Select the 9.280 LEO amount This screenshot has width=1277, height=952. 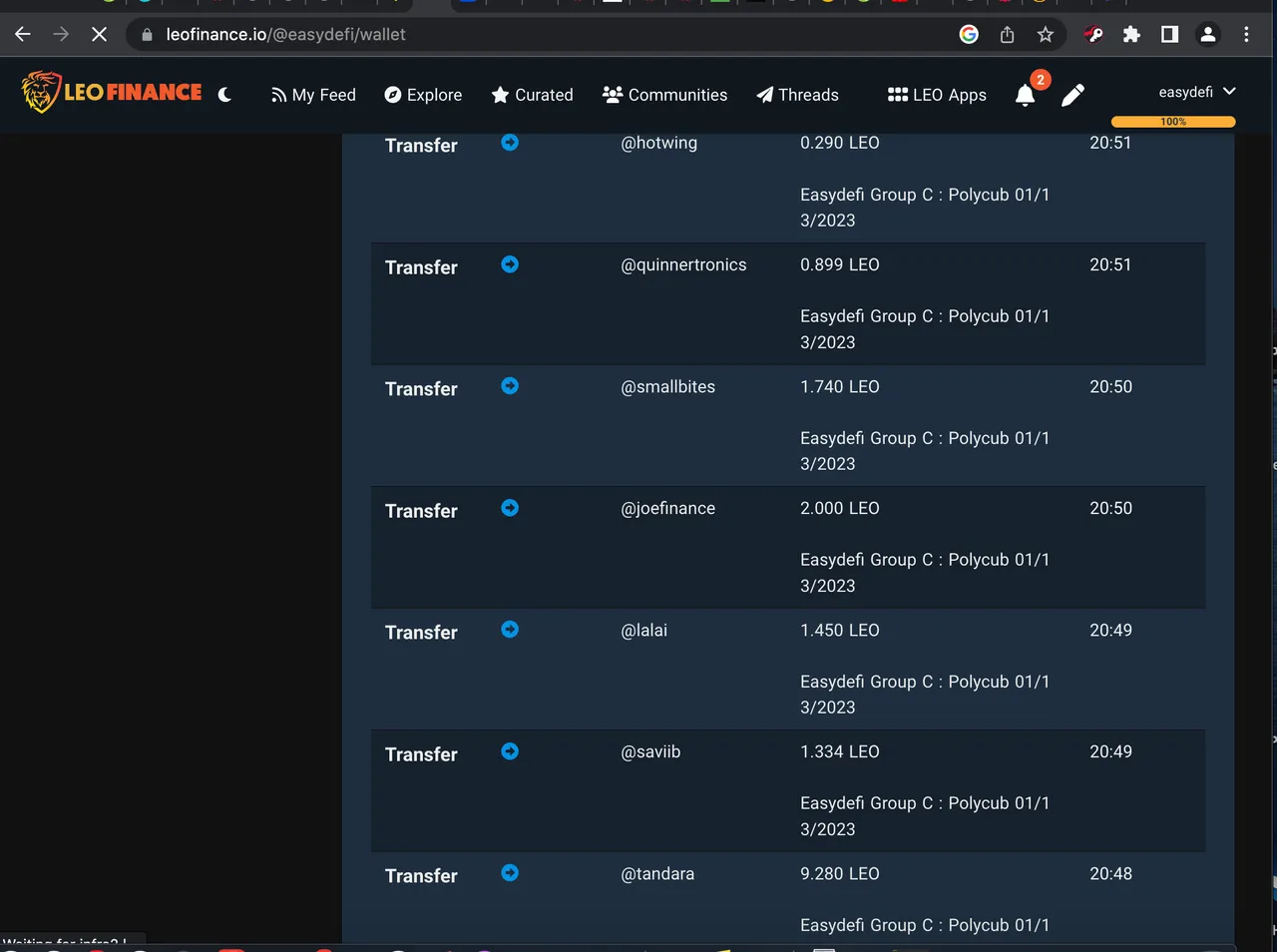coord(840,873)
